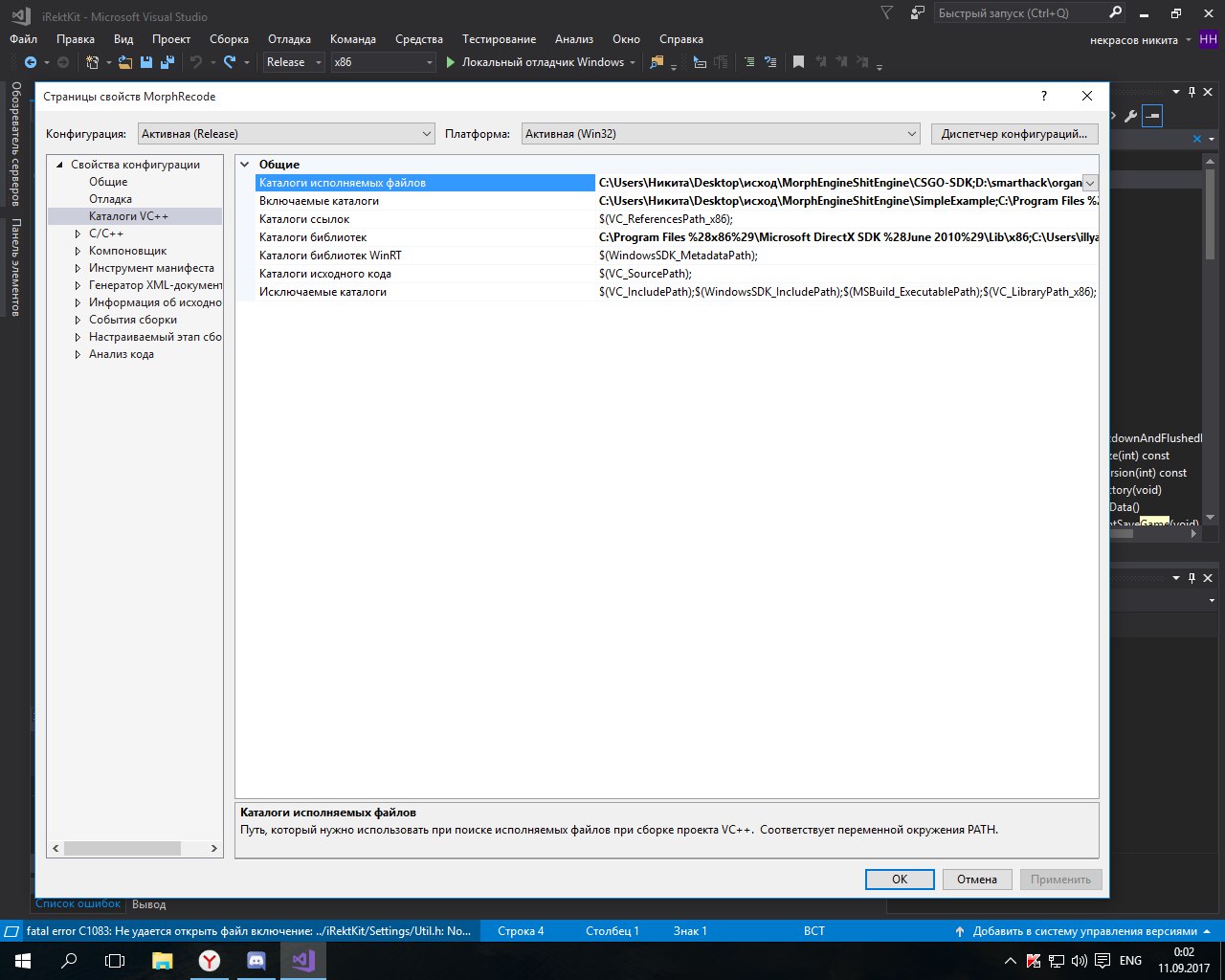This screenshot has width=1225, height=980.
Task: Open the Платформа dropdown
Action: [722, 134]
